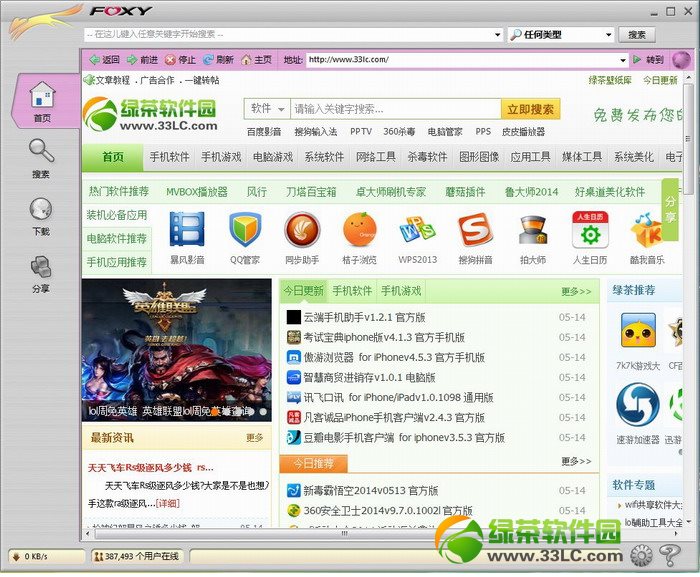Open the question mark help icon
The image size is (700, 577).
point(669,555)
